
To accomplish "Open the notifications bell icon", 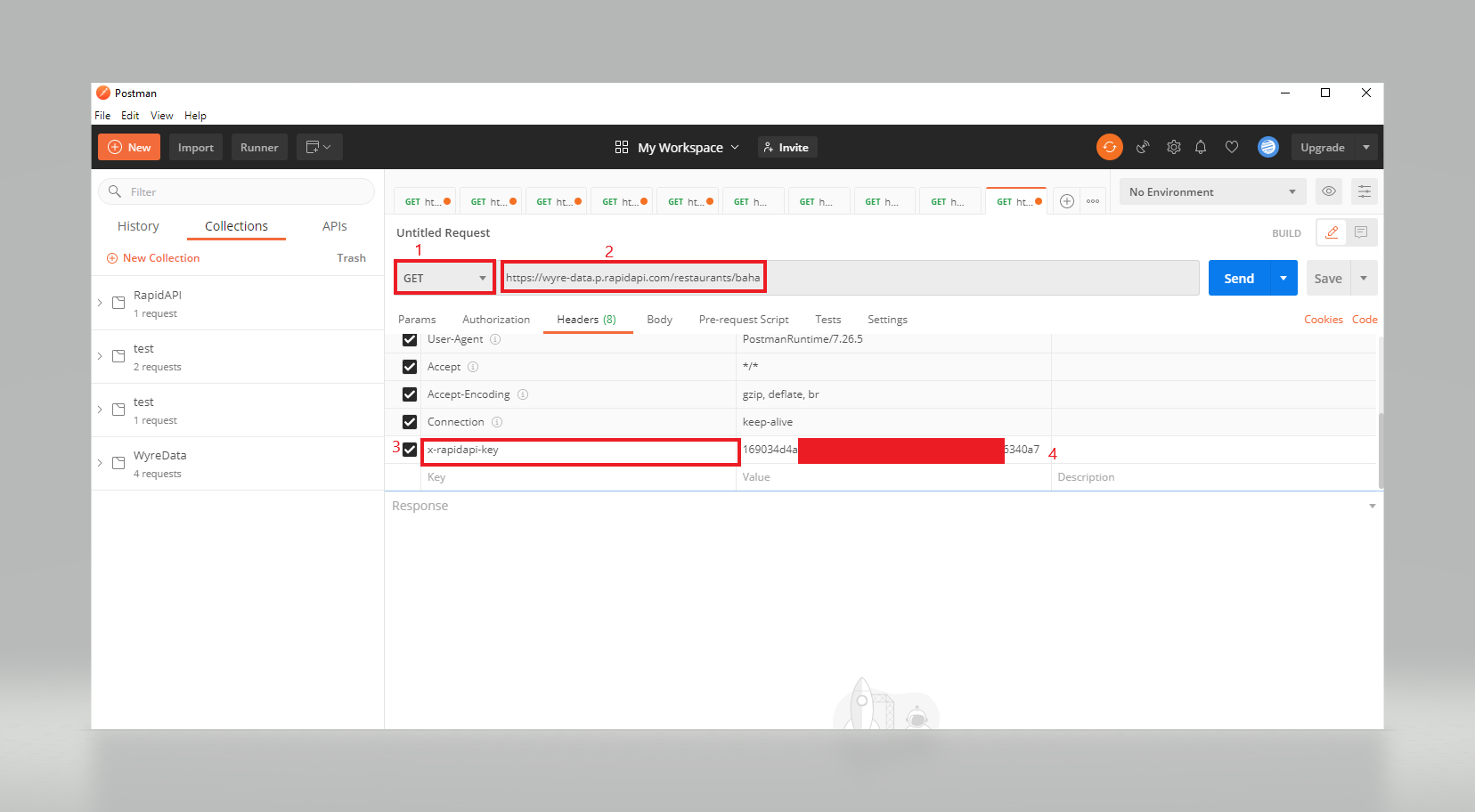I will coord(1201,147).
